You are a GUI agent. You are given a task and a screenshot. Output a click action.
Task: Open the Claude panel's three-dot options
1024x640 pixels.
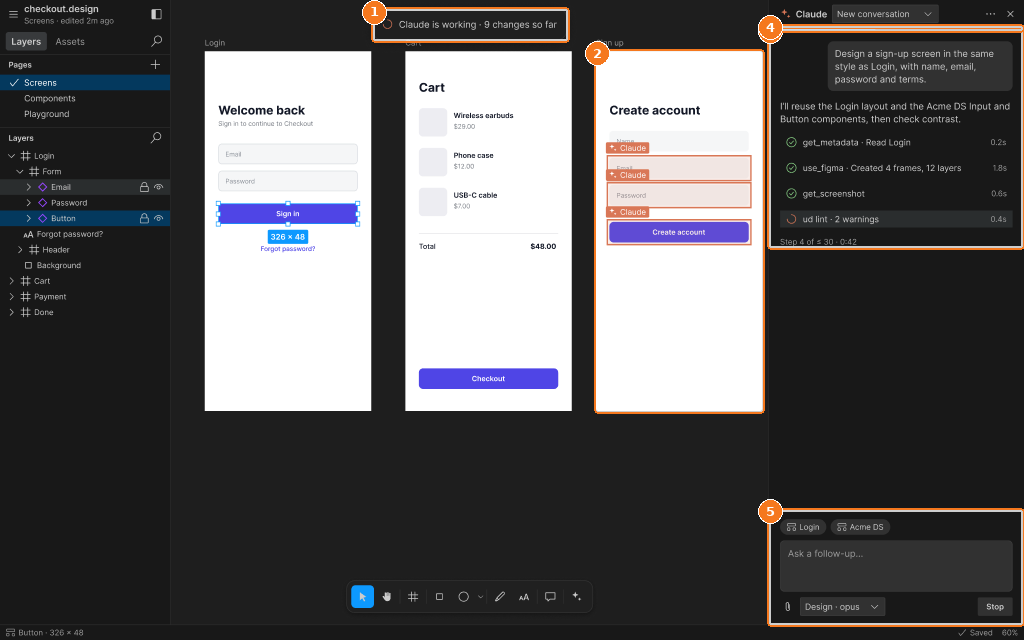pos(991,14)
